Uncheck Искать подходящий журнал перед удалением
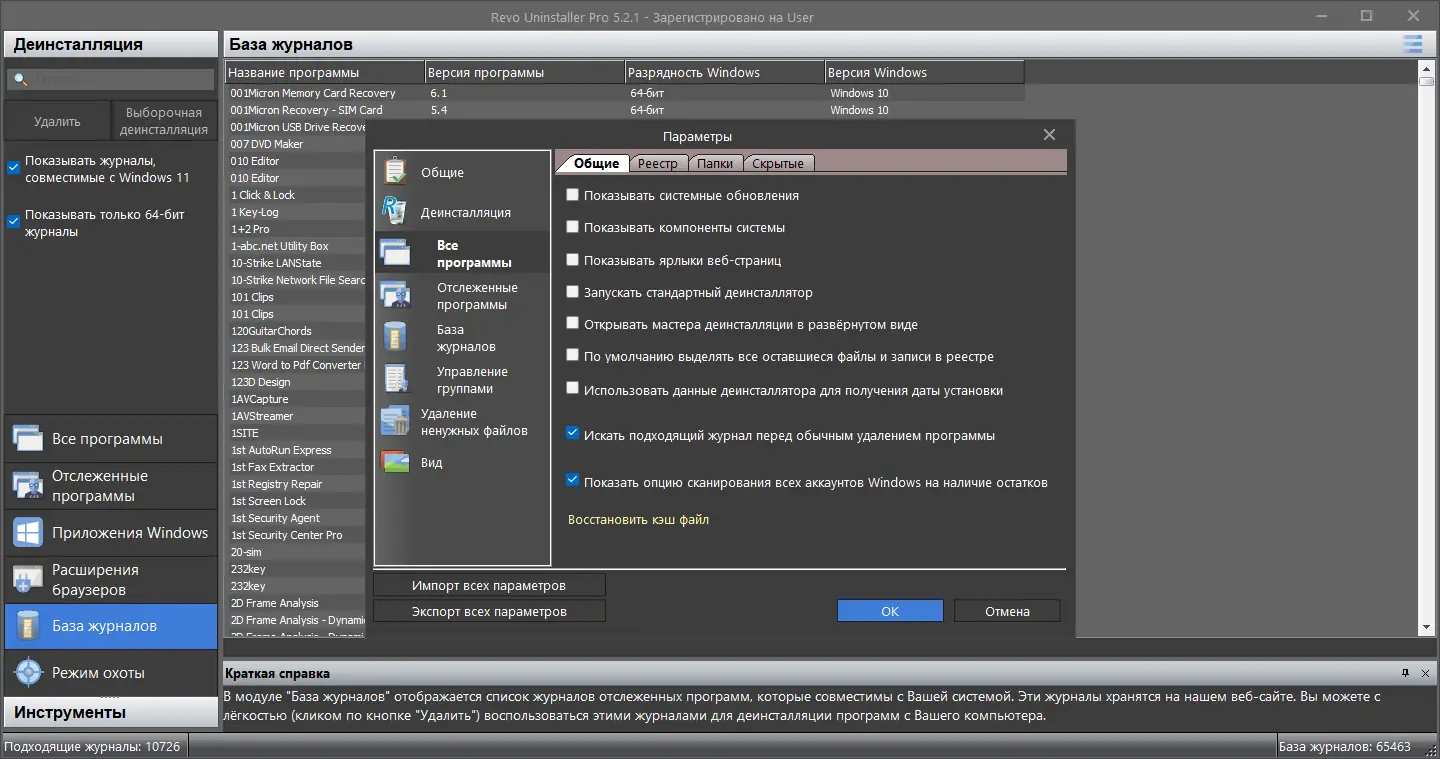The width and height of the screenshot is (1440, 759). [572, 432]
